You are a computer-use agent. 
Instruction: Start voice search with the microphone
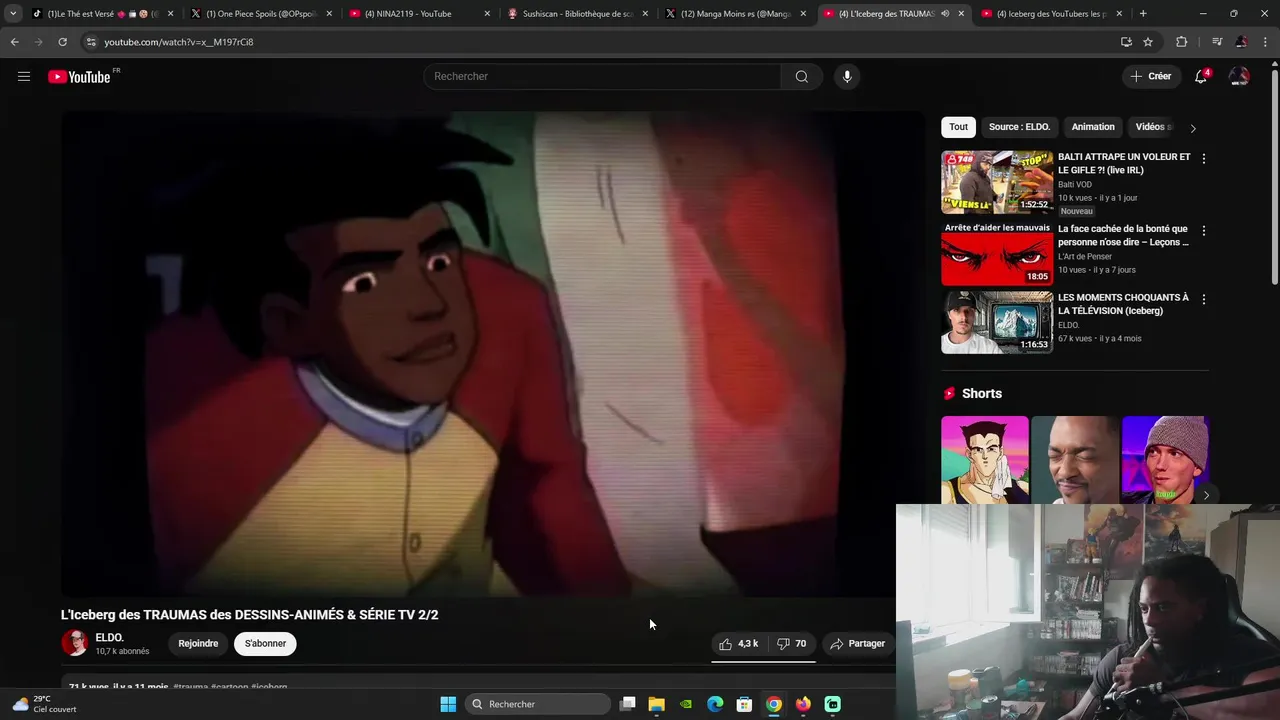click(847, 77)
